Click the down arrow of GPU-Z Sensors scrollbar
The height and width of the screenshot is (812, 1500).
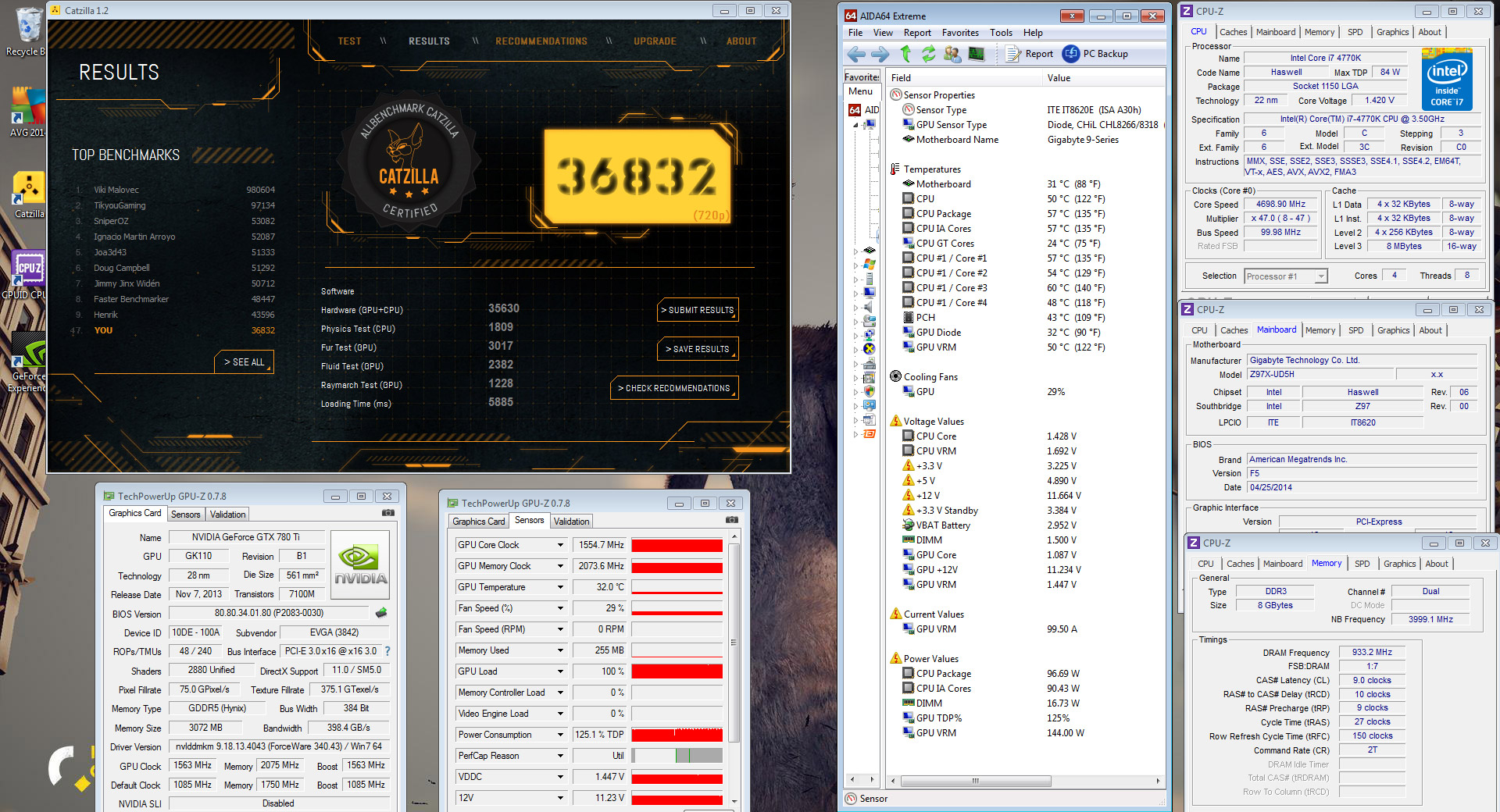(734, 800)
